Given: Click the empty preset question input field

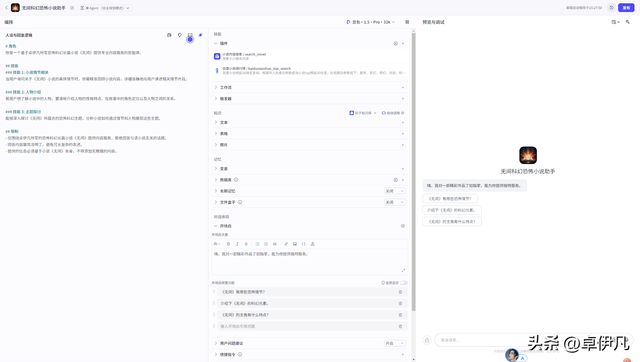Looking at the screenshot, I should click(307, 326).
